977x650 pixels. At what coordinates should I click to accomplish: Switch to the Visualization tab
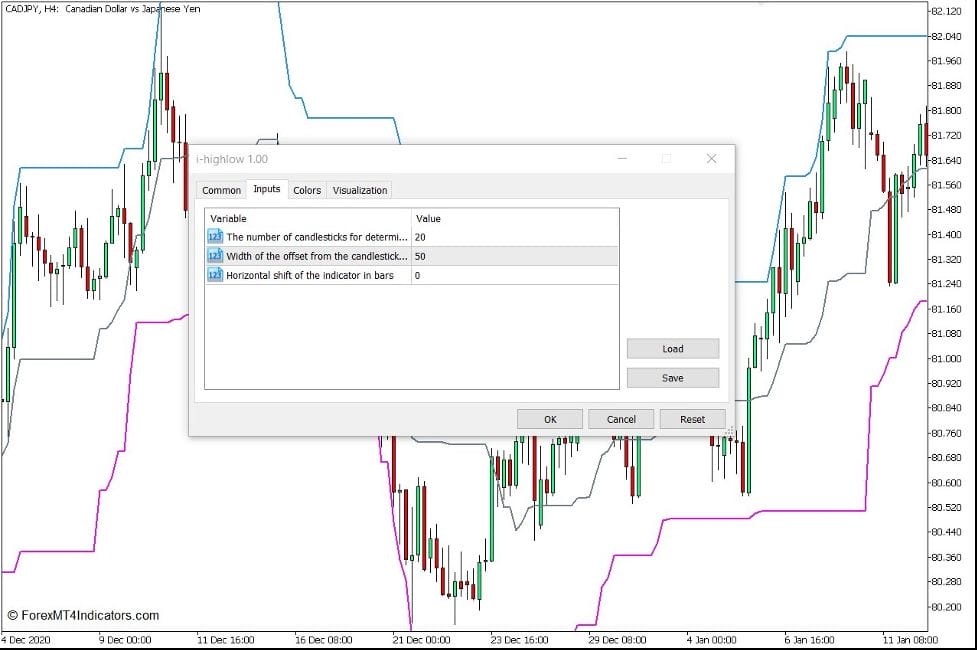tap(359, 190)
